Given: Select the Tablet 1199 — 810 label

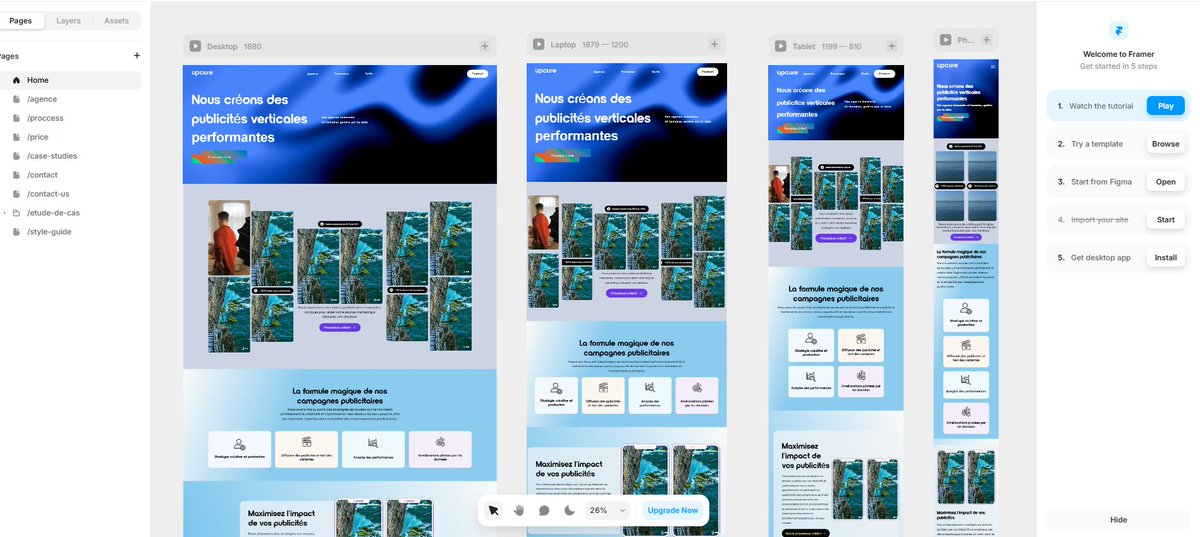Looking at the screenshot, I should tap(827, 47).
